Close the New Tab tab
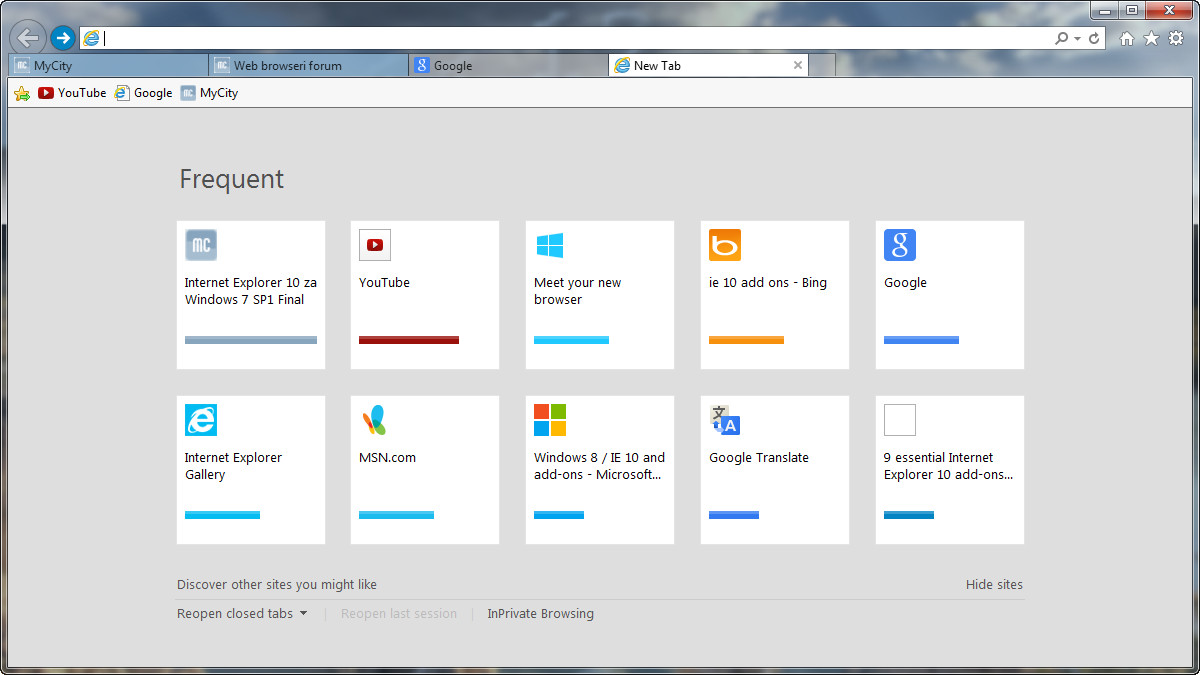Screen dimensions: 1200x675 pos(798,65)
